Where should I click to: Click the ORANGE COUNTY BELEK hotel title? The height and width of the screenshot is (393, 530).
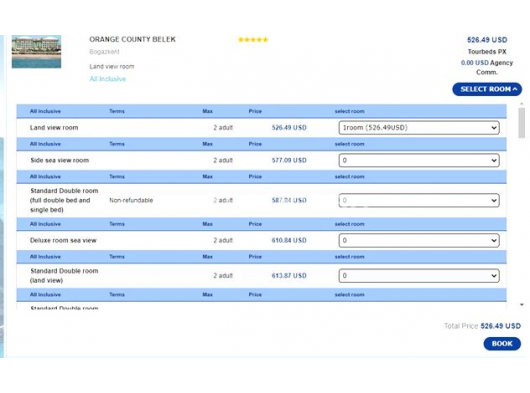tap(132, 39)
